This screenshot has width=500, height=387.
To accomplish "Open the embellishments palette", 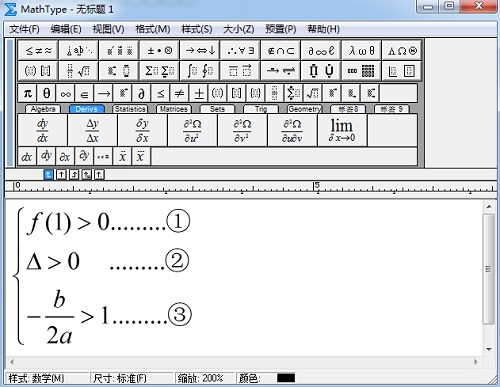I will (119, 51).
